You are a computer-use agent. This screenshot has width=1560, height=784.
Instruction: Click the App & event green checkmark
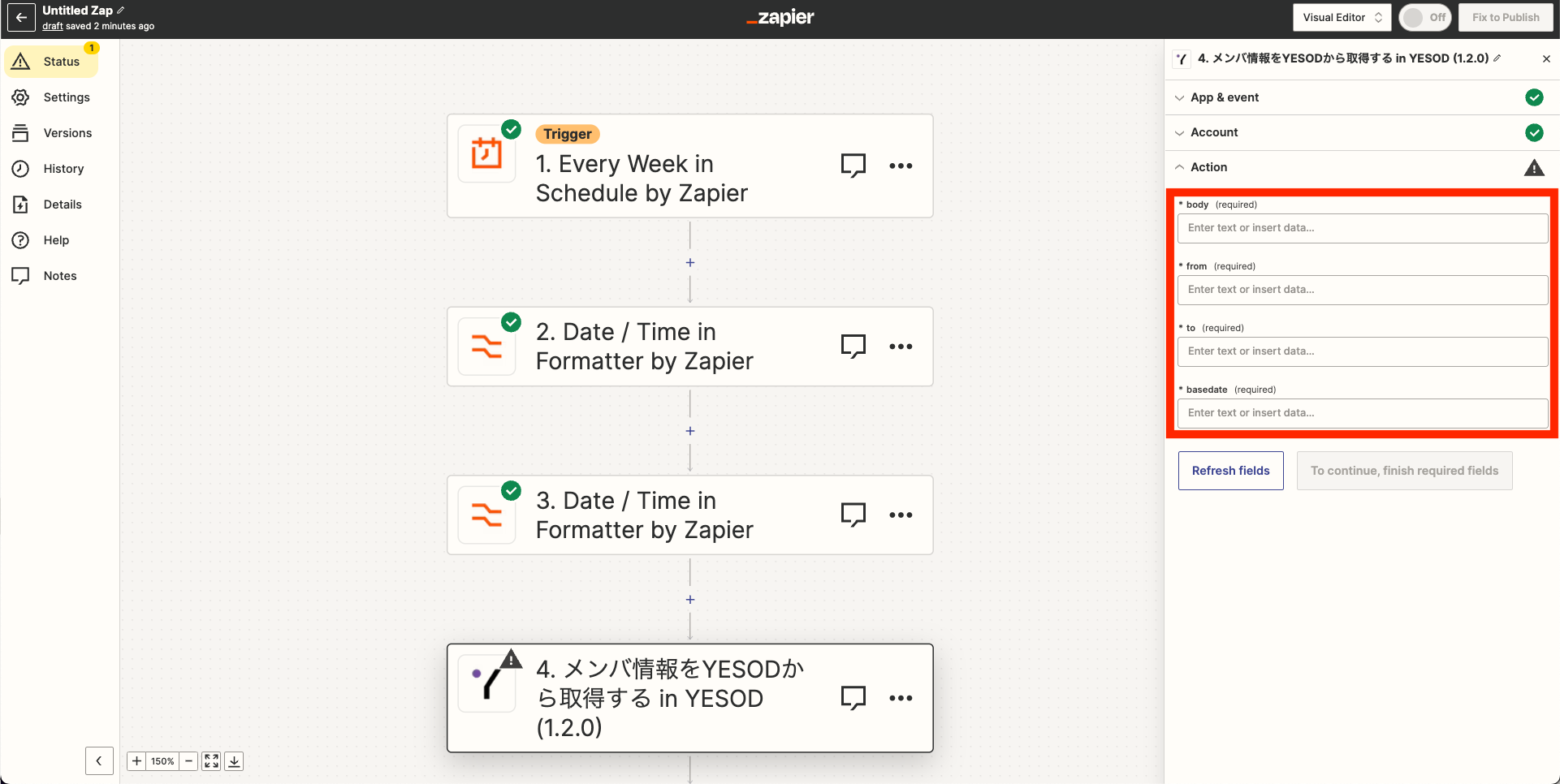(x=1534, y=97)
